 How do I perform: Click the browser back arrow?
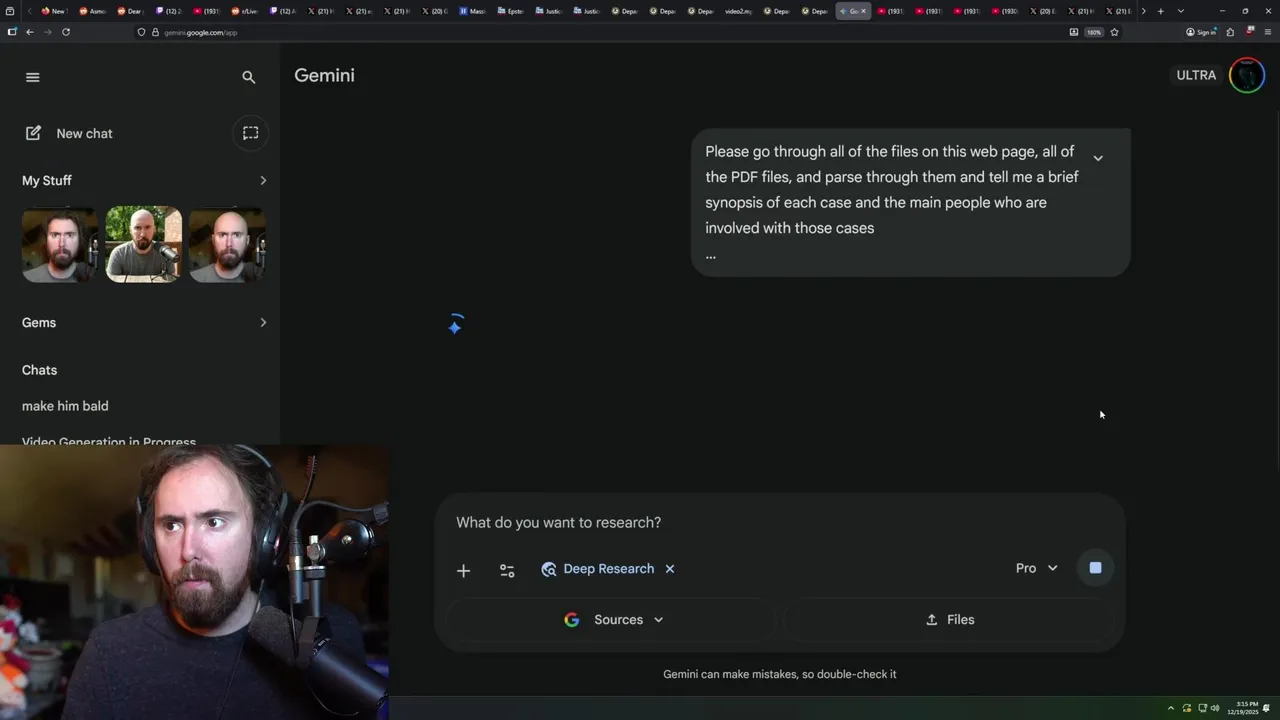[x=29, y=32]
